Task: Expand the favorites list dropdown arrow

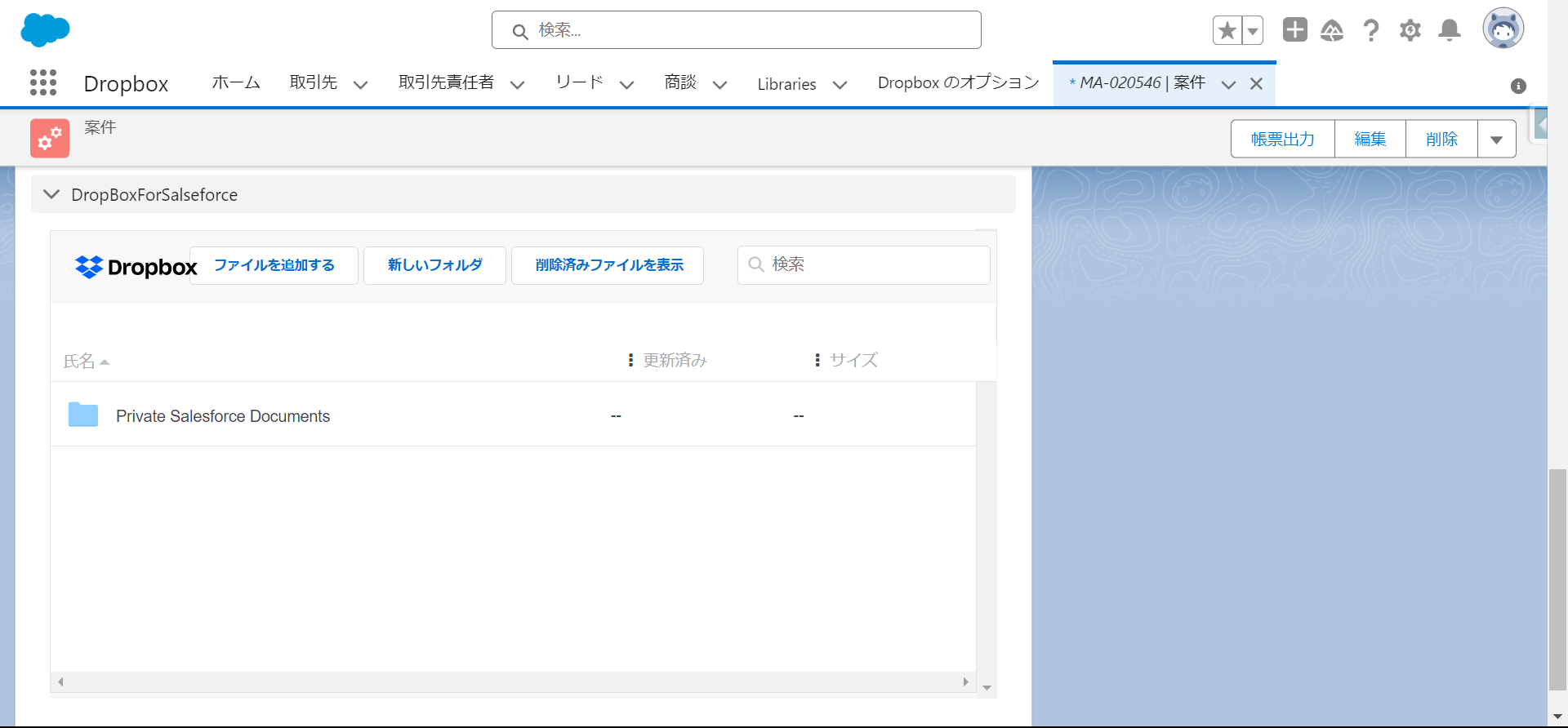Action: coord(1253,31)
